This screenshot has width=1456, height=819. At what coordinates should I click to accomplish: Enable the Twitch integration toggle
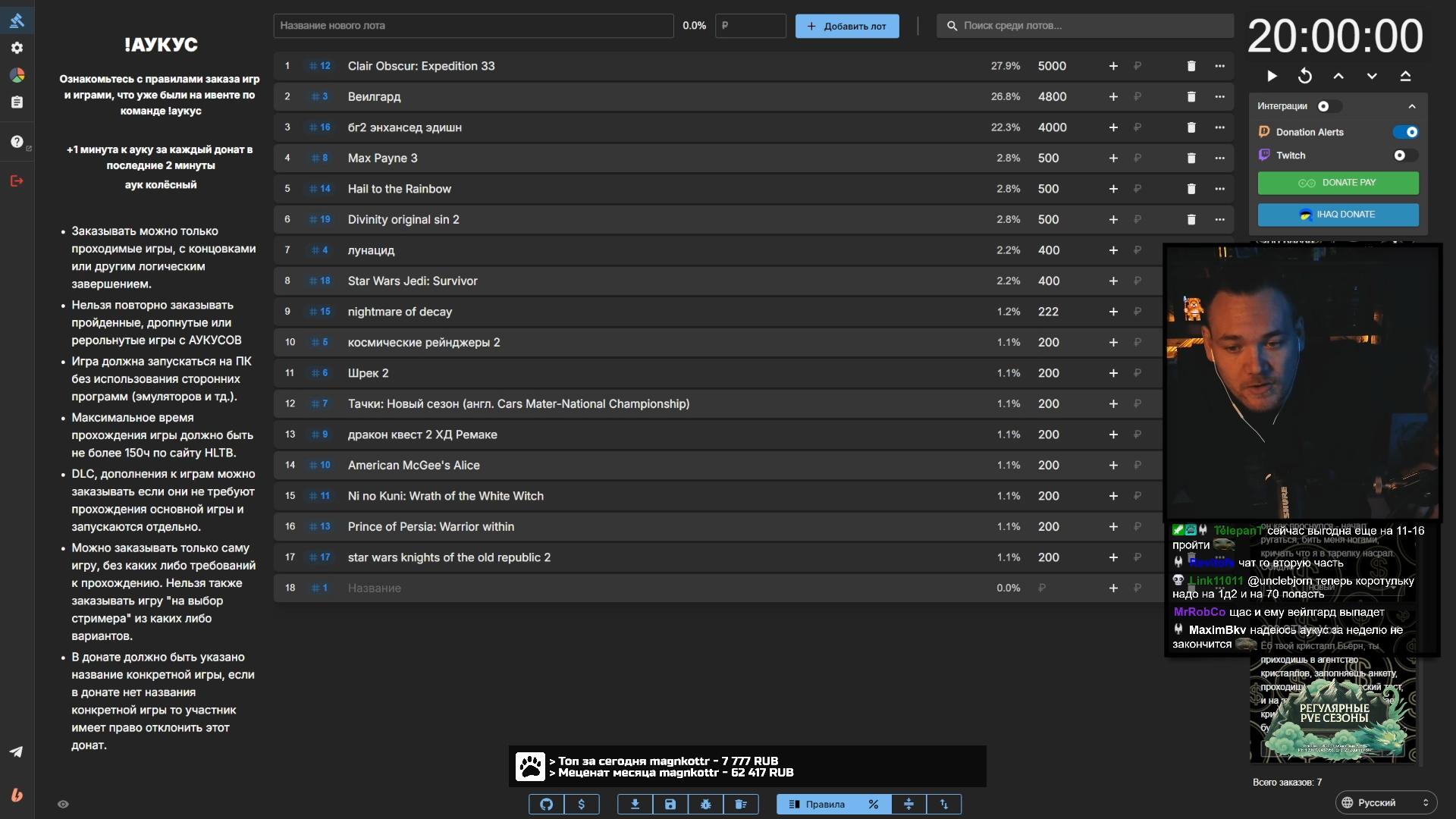pos(1405,155)
